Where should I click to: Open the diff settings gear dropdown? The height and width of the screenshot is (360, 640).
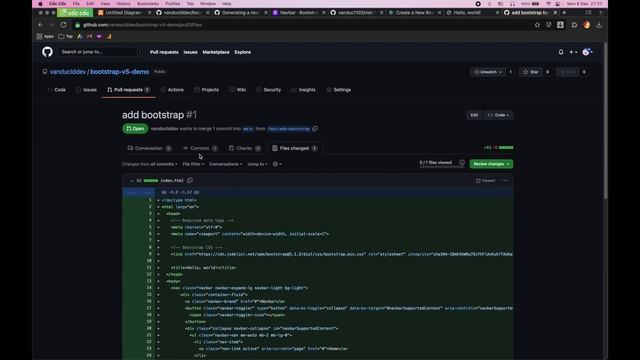coord(277,164)
